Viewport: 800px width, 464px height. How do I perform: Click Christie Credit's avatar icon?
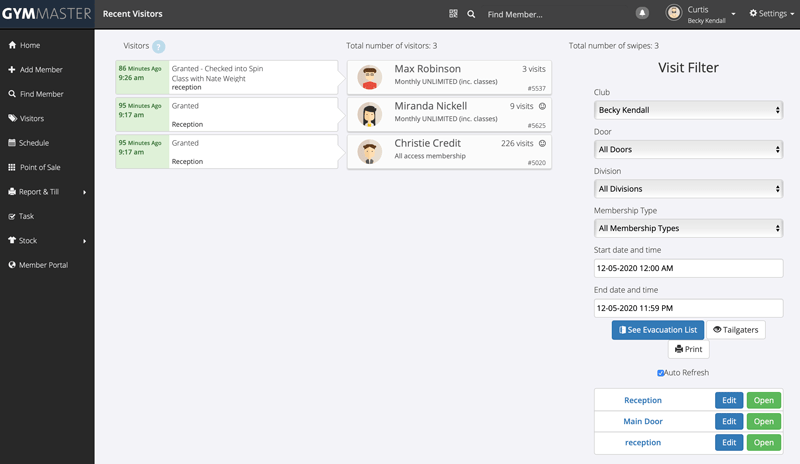[x=369, y=152]
